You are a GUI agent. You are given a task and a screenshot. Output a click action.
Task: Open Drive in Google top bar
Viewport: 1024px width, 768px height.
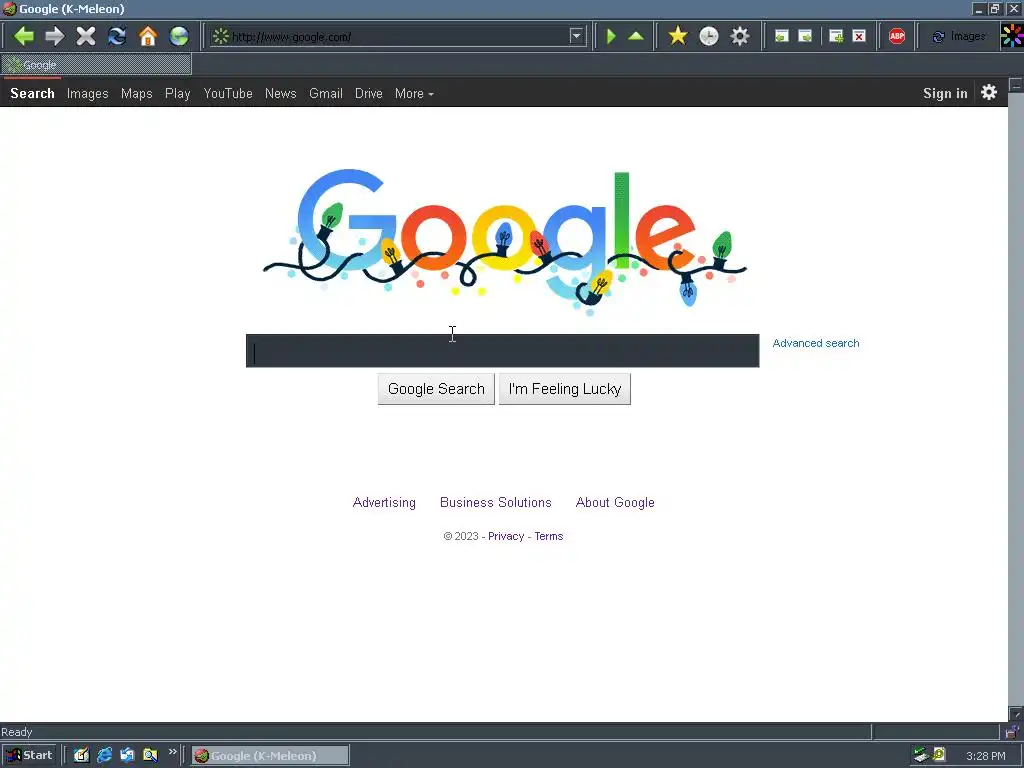368,93
